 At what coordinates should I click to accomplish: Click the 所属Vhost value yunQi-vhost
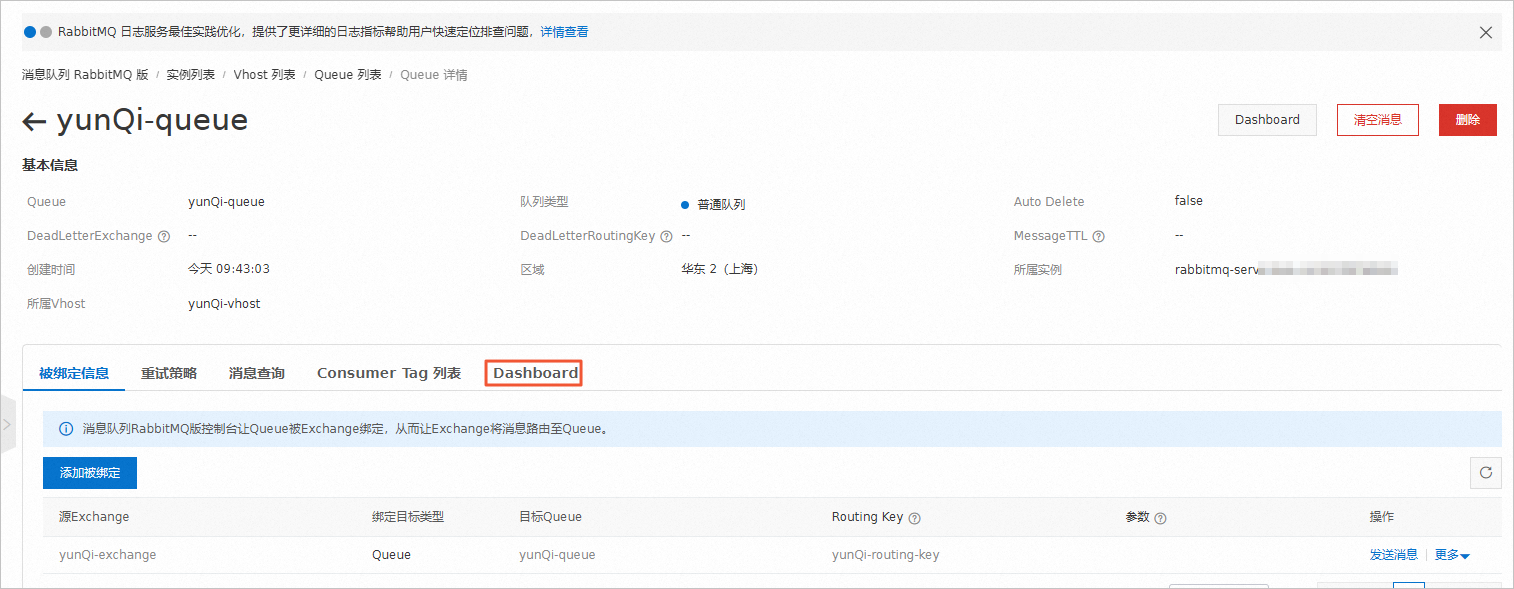point(224,304)
